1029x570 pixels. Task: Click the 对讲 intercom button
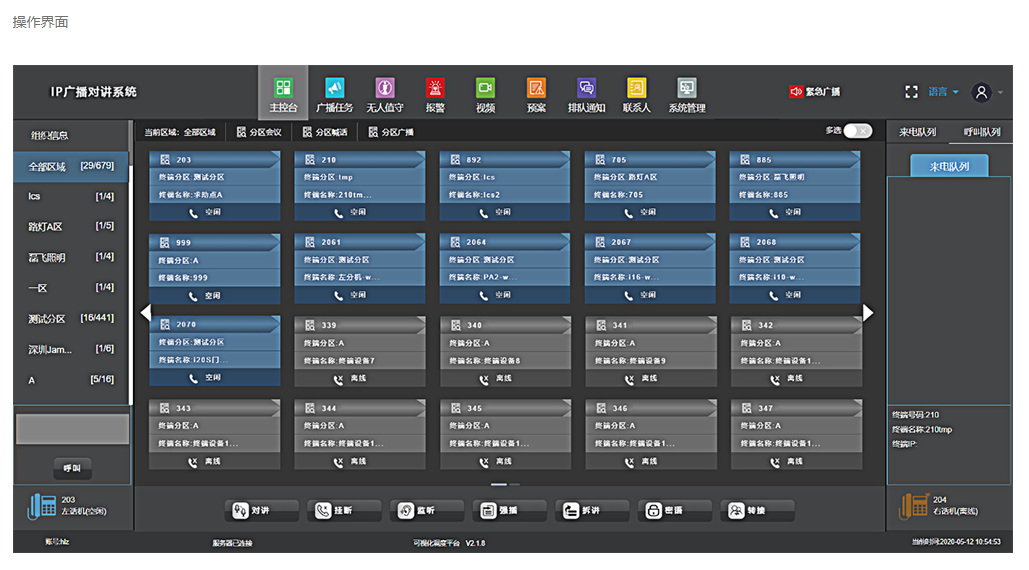click(x=252, y=510)
